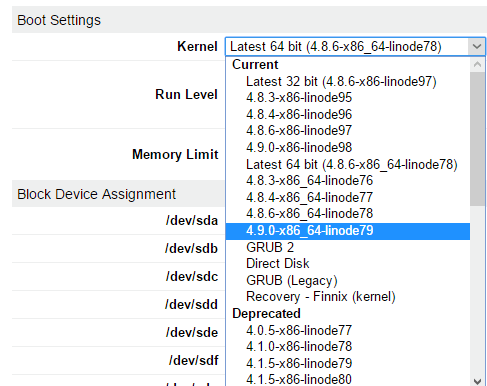The image size is (487, 386).
Task: Select deprecated 4.1.5-x86-linode79 entry
Action: click(348, 363)
